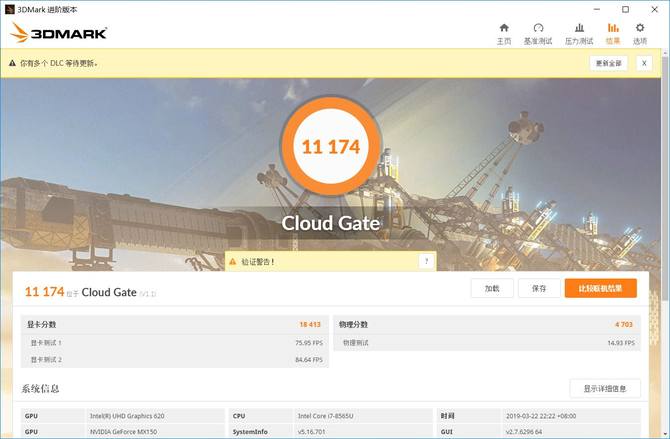Go to the Home (主页) tab
This screenshot has height=439, width=670.
pyautogui.click(x=504, y=34)
